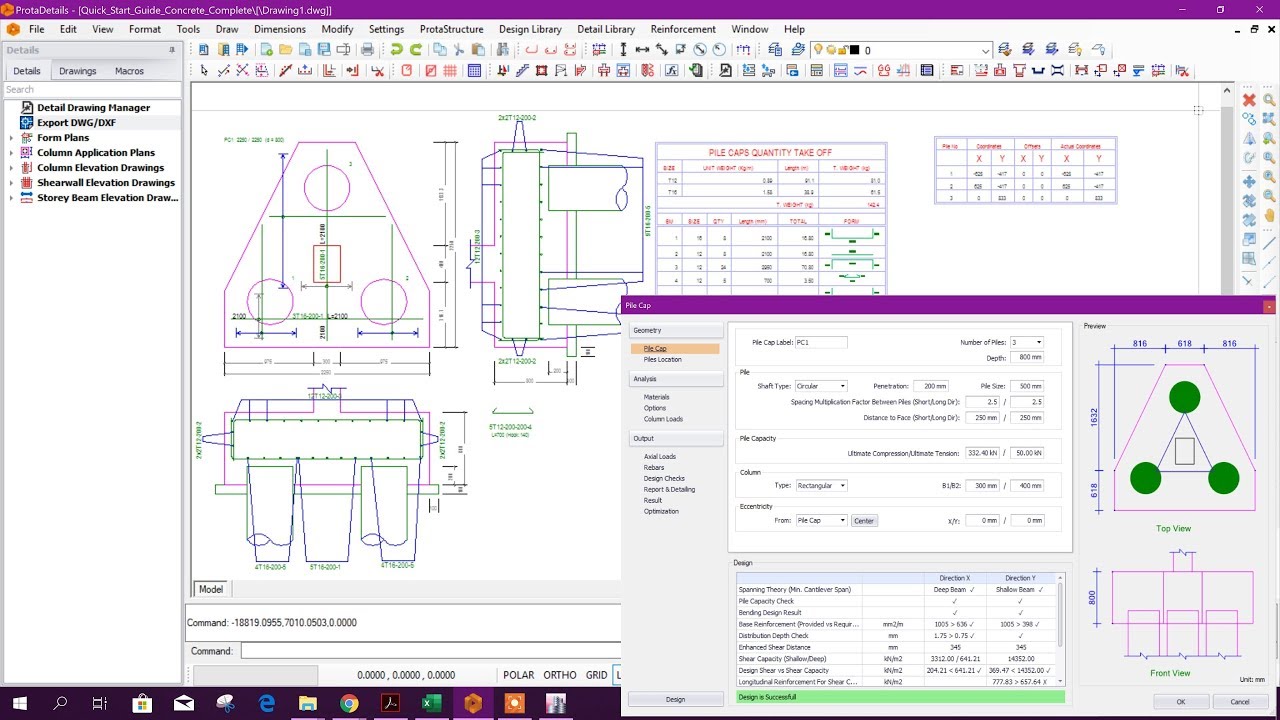Screen dimensions: 1280x720
Task: Click the mirror triangle icon on right toolbar
Action: tap(1249, 137)
